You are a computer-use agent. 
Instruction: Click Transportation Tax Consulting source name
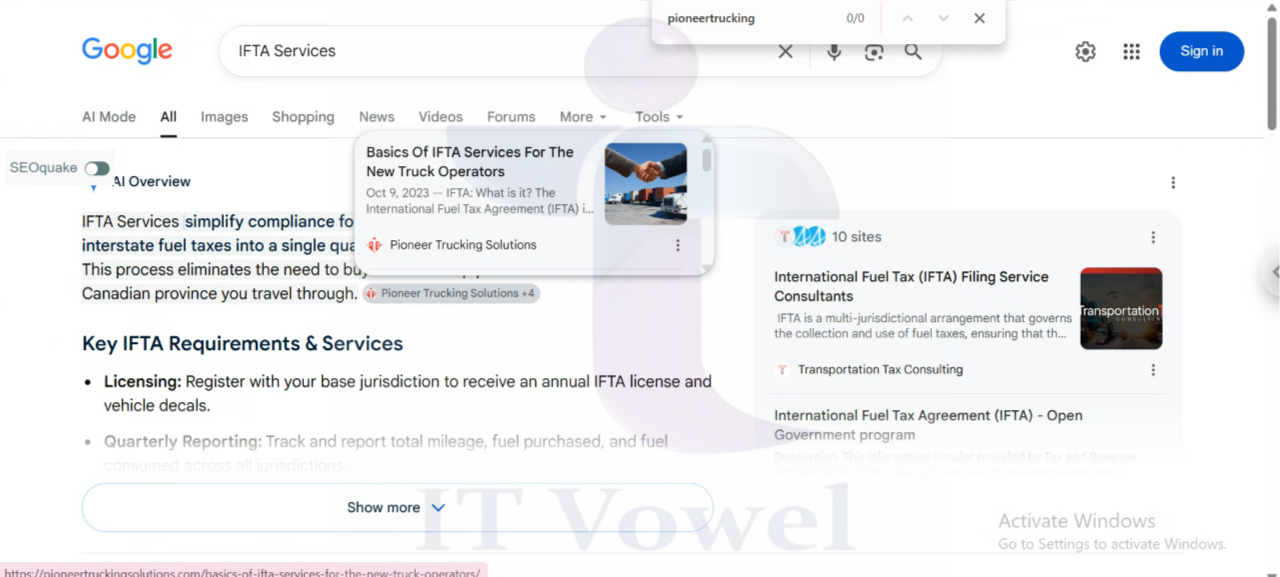(x=880, y=370)
